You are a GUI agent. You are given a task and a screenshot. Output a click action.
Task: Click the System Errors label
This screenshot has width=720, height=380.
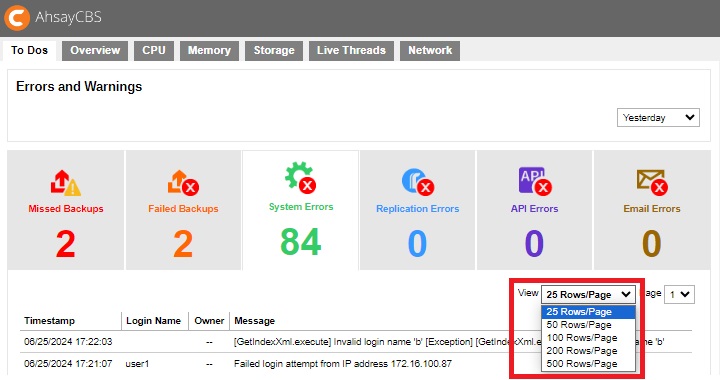tap(301, 207)
